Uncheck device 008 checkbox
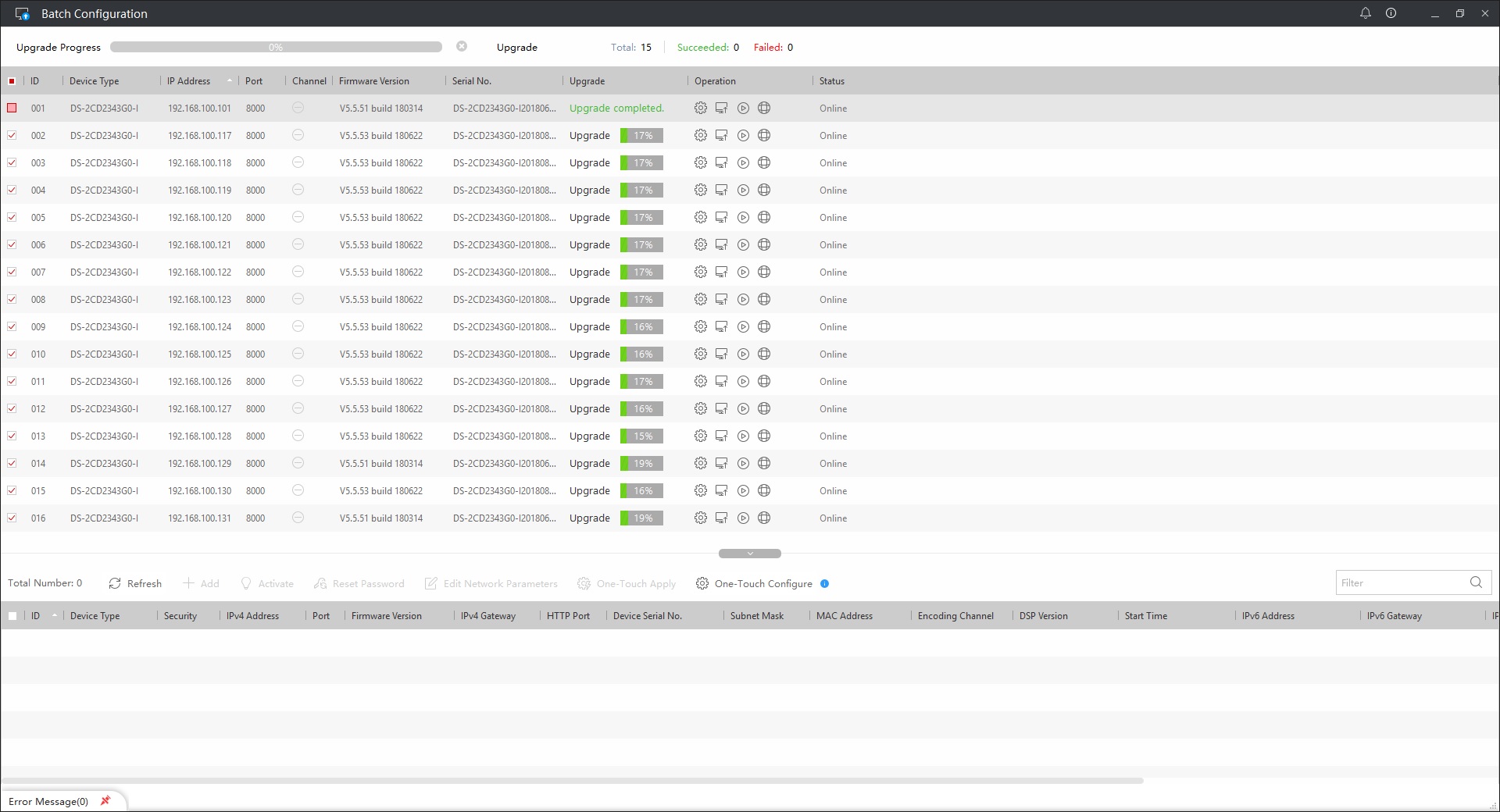Image resolution: width=1500 pixels, height=812 pixels. 12,299
